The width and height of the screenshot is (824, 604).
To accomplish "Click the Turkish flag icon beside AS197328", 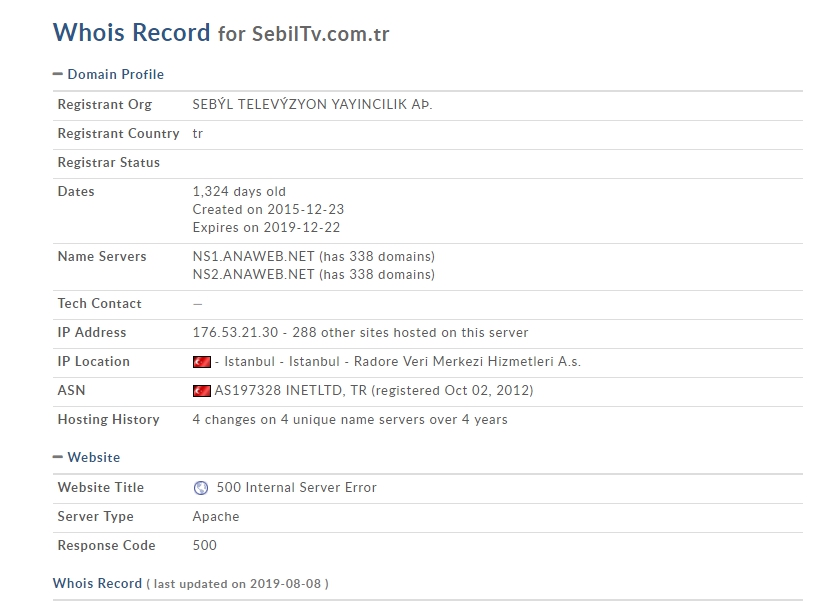I will (x=202, y=391).
